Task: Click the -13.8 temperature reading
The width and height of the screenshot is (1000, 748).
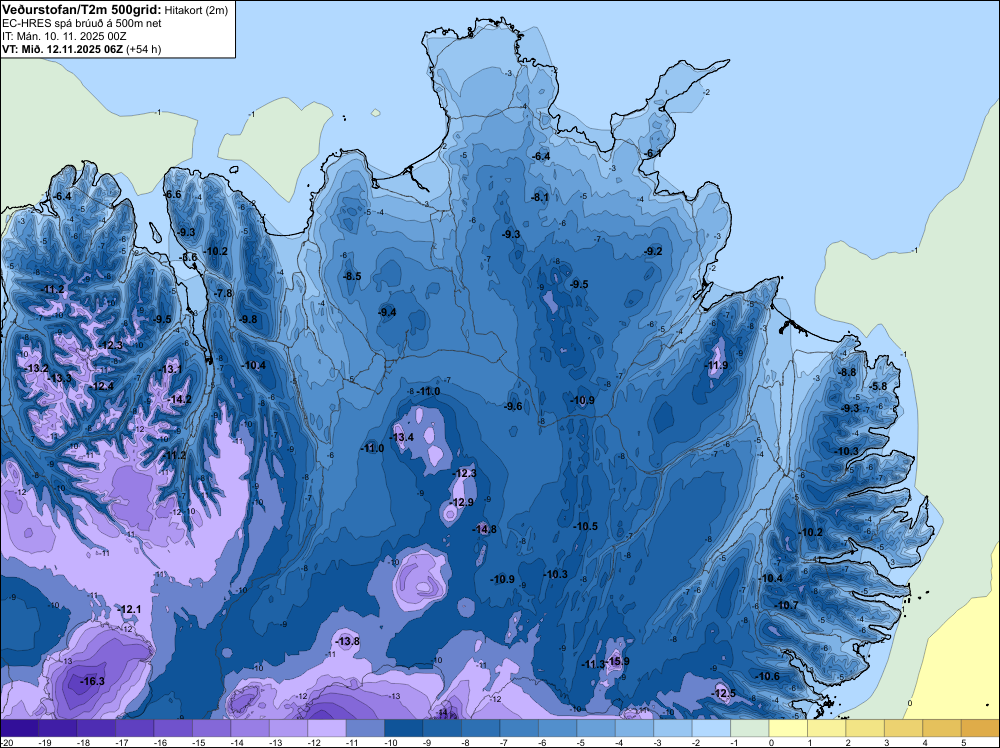Action: (x=348, y=642)
